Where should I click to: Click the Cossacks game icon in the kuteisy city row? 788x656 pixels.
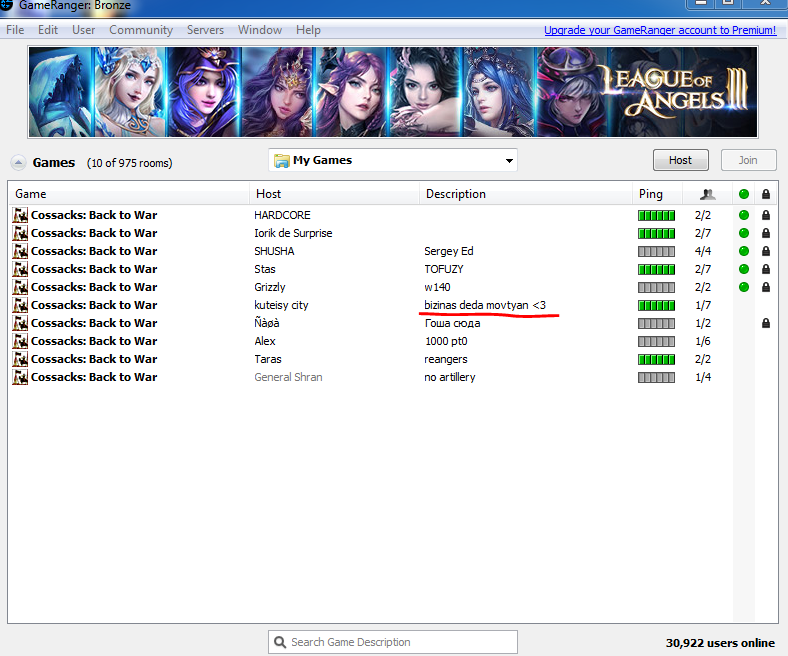[x=20, y=305]
